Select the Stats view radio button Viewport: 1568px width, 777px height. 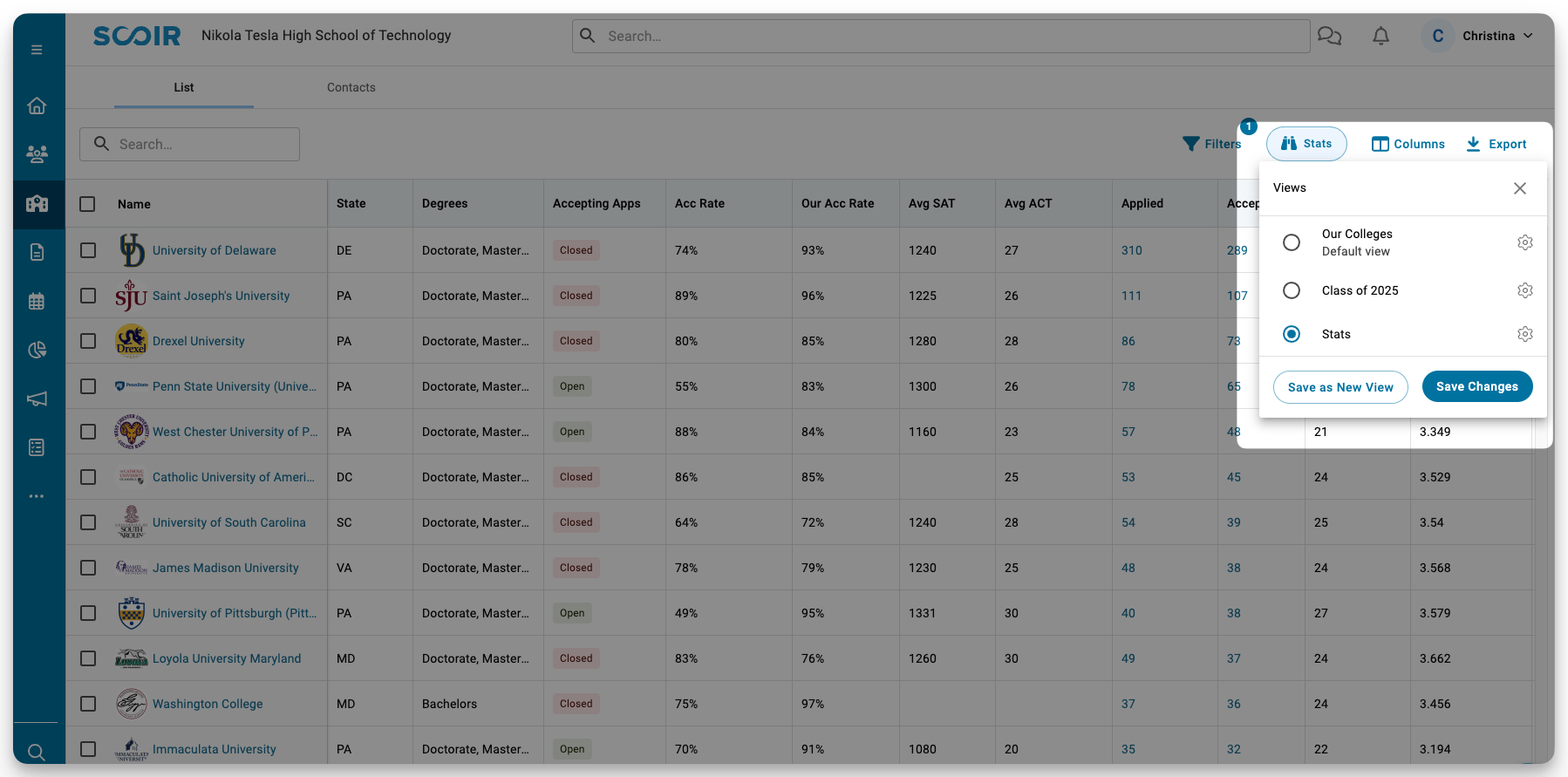1292,334
